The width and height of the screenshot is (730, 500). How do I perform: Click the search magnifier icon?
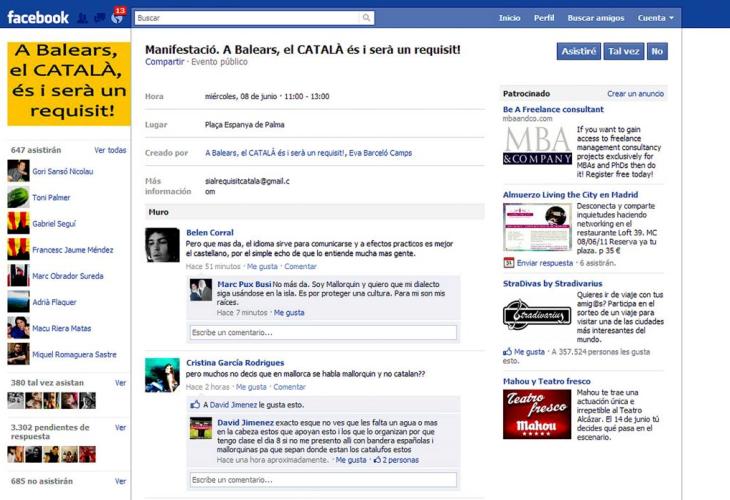pos(367,18)
